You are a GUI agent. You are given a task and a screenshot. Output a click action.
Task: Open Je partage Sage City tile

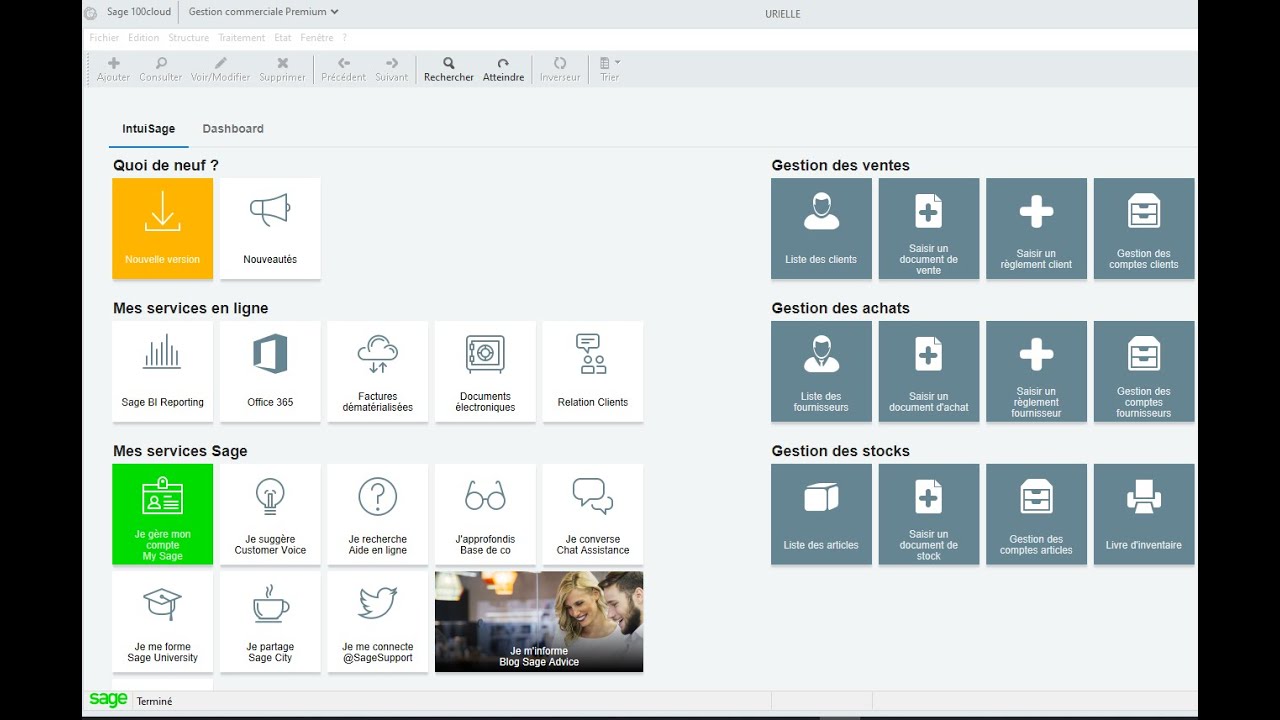pyautogui.click(x=270, y=621)
